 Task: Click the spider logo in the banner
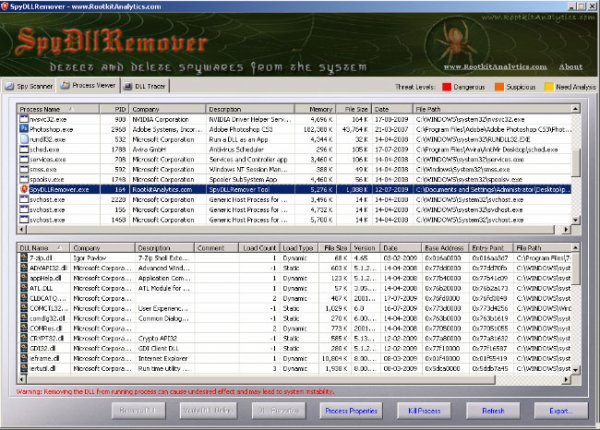457,42
